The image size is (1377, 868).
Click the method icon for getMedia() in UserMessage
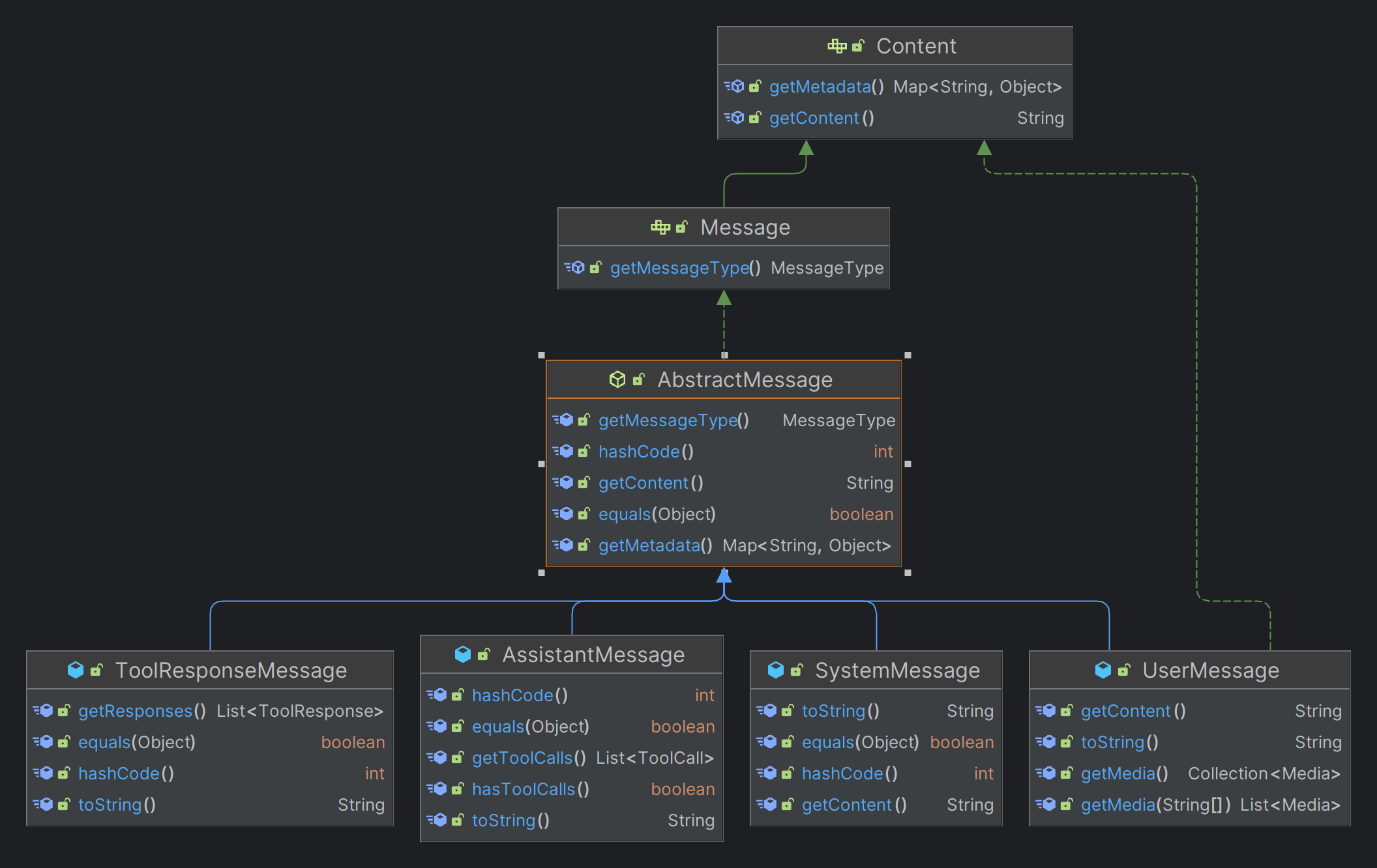coord(1046,773)
